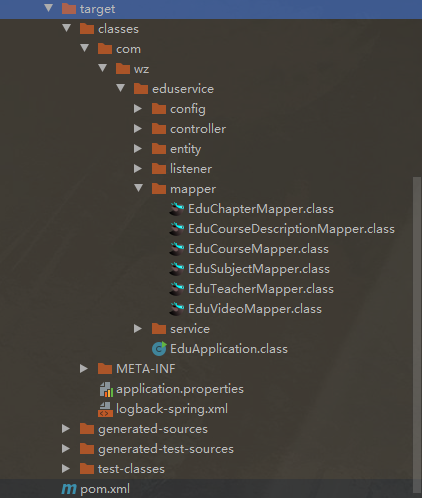Click the EduChapterMapper.class bird icon
The width and height of the screenshot is (422, 498).
pyautogui.click(x=177, y=209)
